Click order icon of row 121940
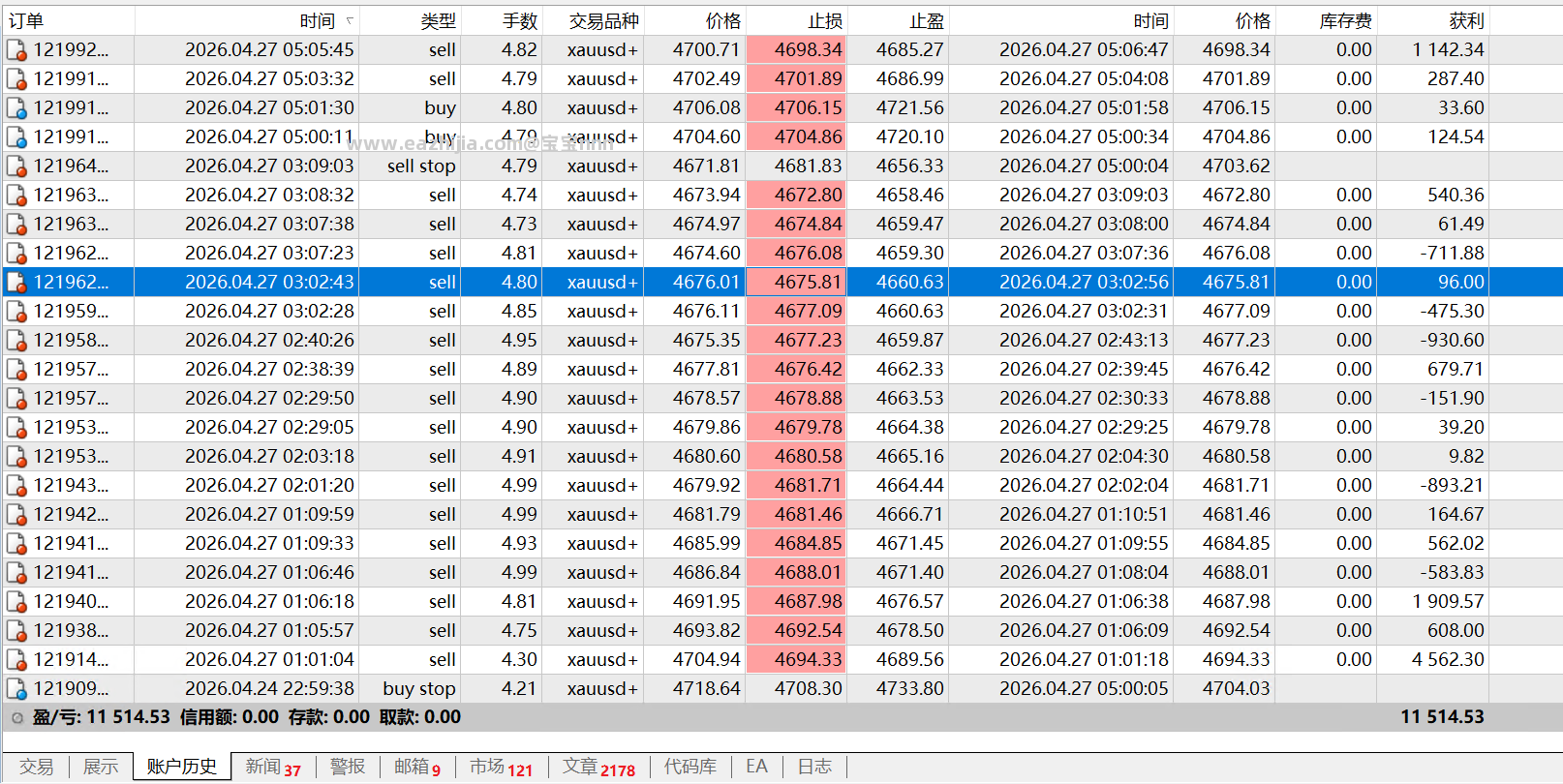 click(16, 602)
